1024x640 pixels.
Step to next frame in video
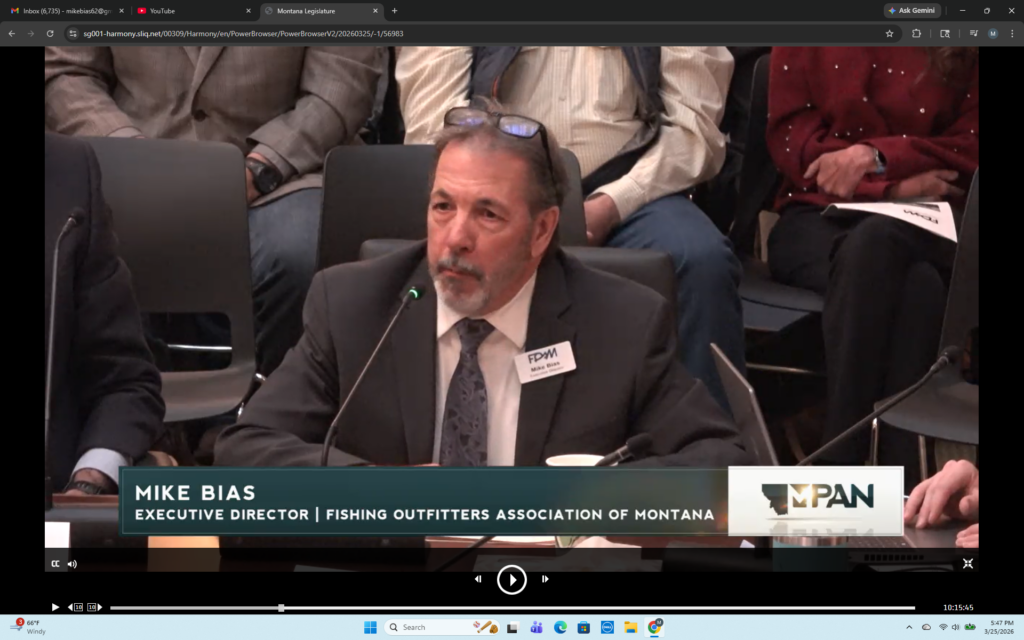[545, 579]
